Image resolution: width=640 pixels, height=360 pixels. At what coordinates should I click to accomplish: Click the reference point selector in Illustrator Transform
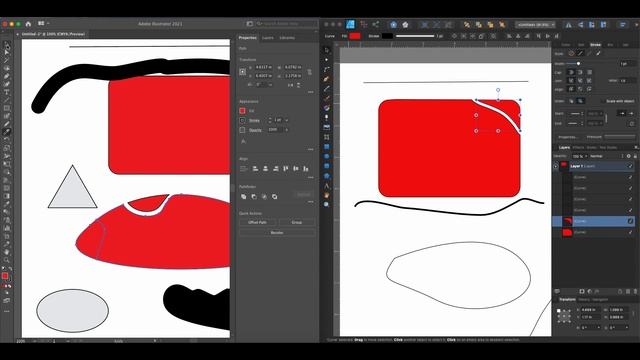[242, 71]
